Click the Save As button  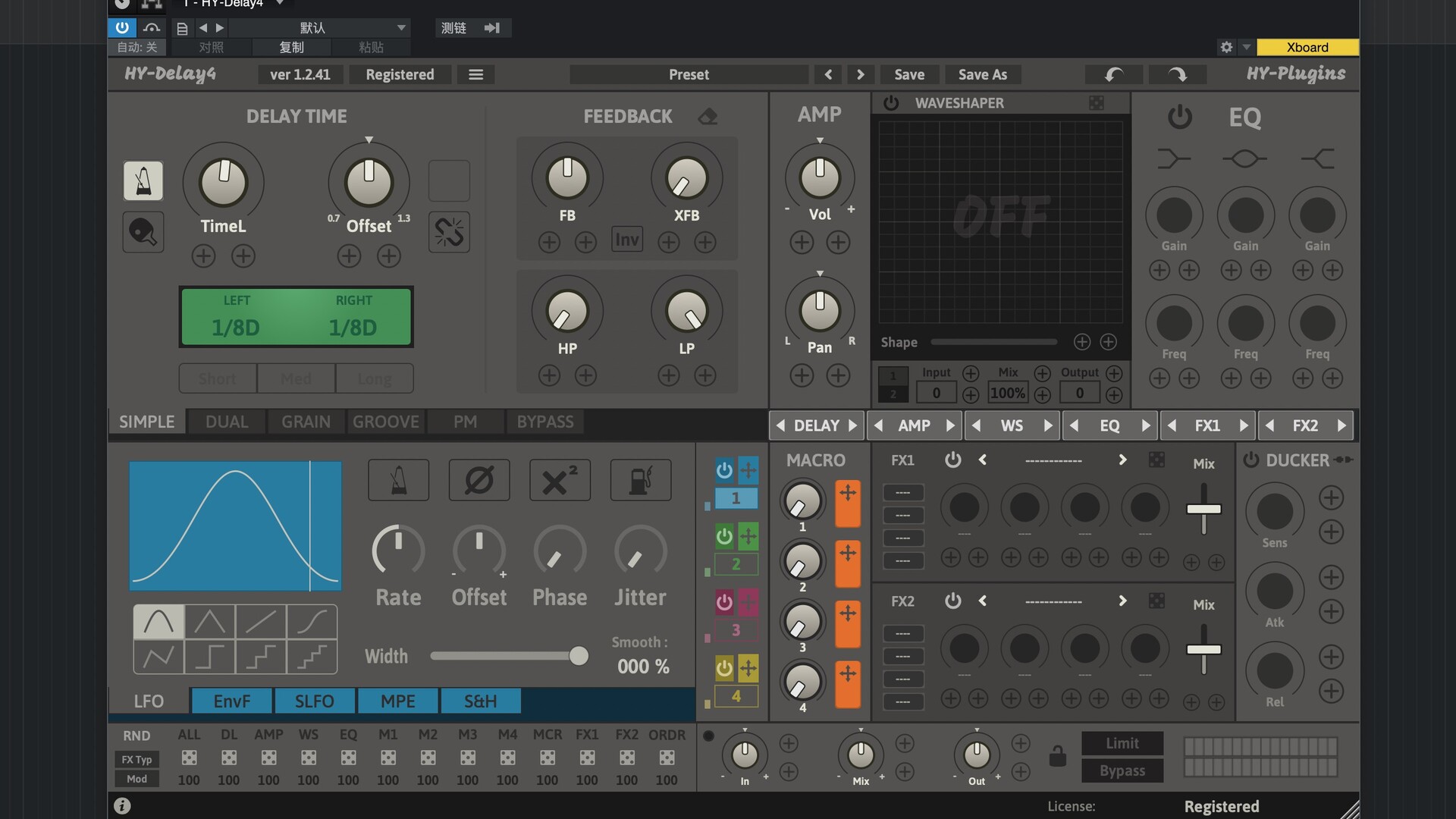pos(983,74)
